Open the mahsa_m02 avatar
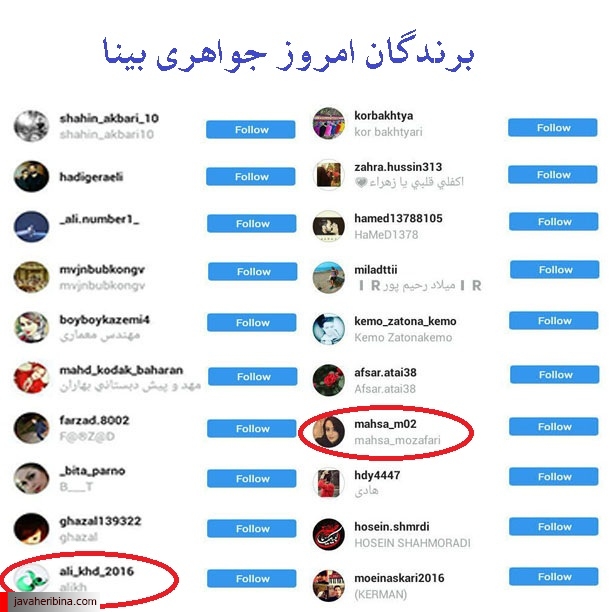 [329, 432]
